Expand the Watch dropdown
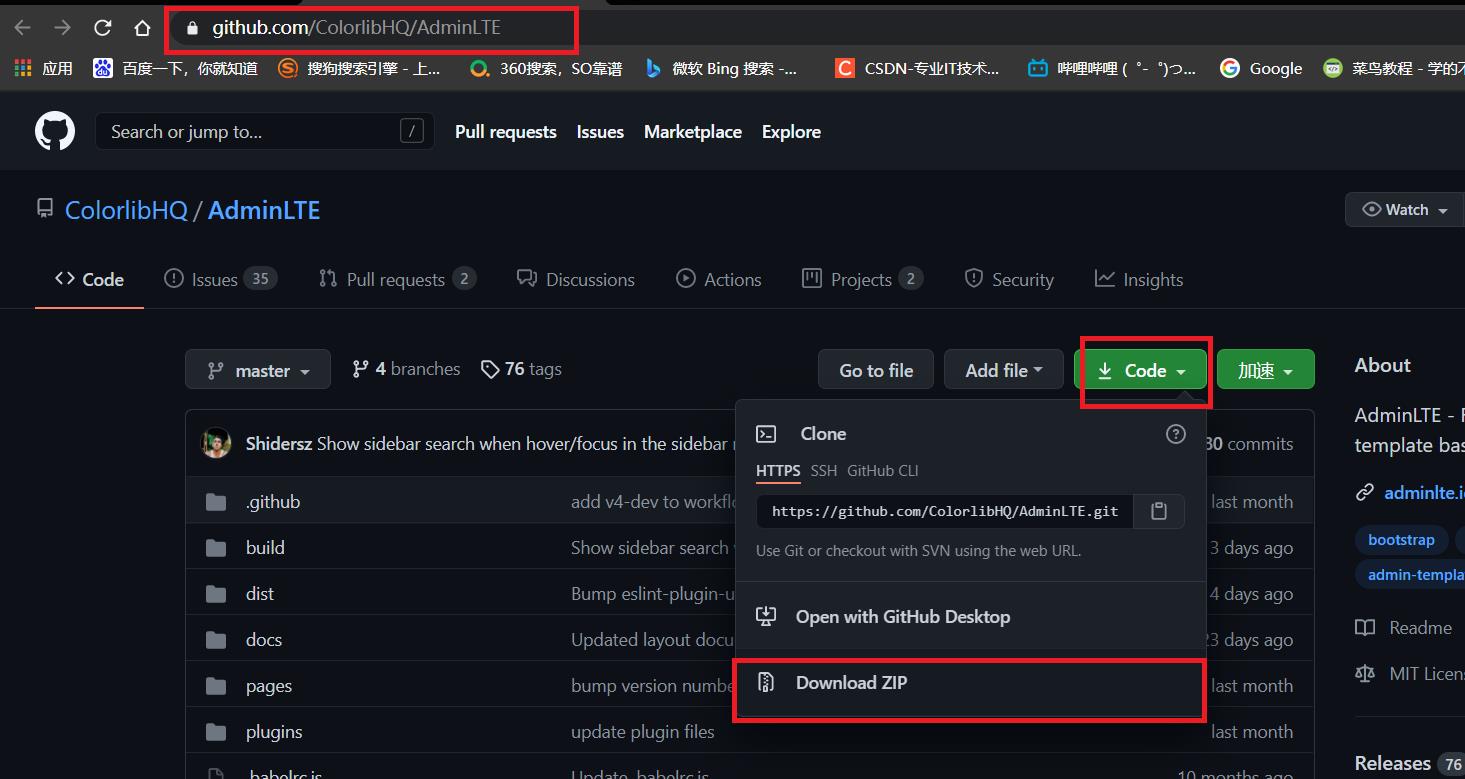This screenshot has width=1465, height=779. click(1405, 210)
